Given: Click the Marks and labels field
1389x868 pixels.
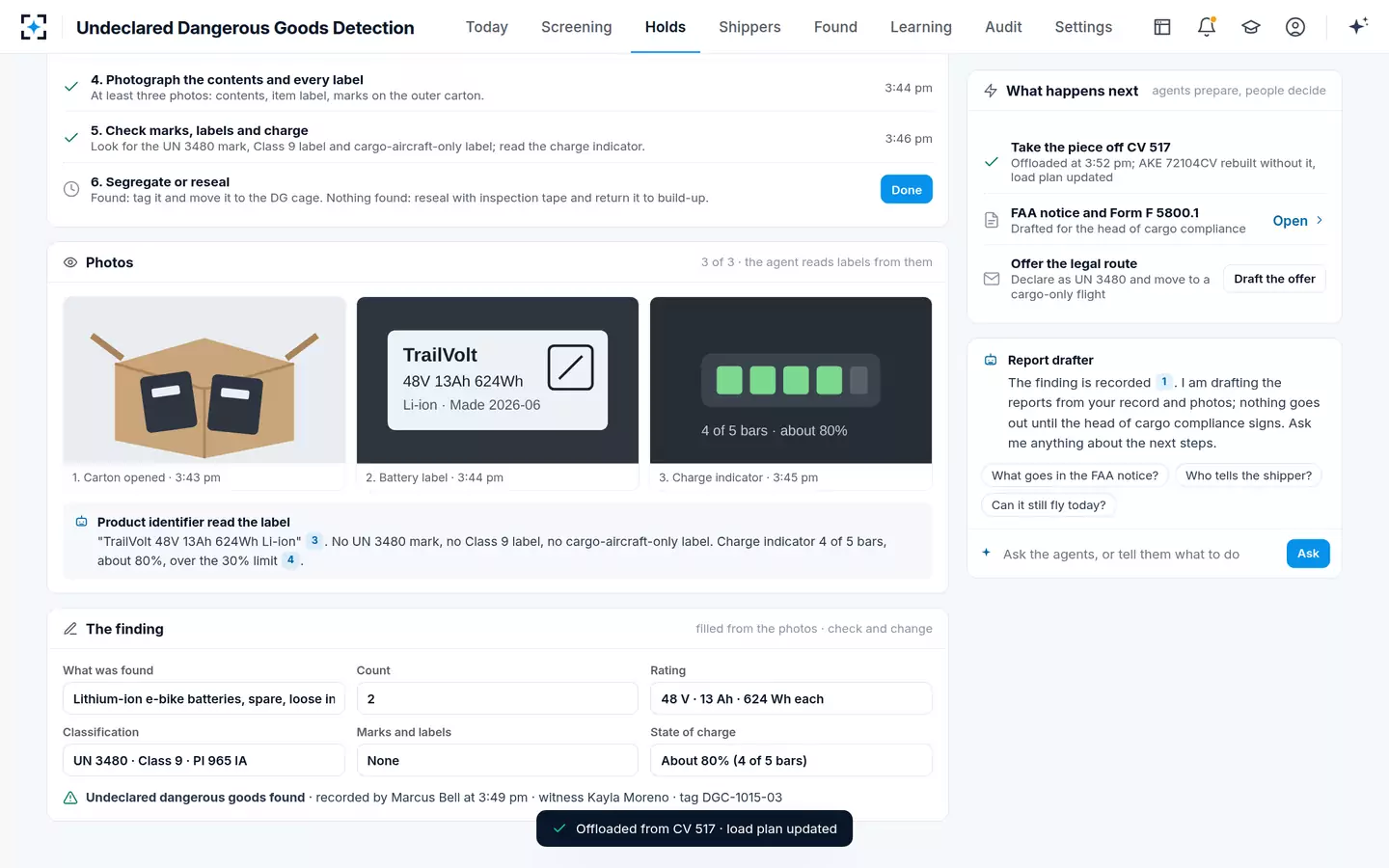Looking at the screenshot, I should pos(498,761).
